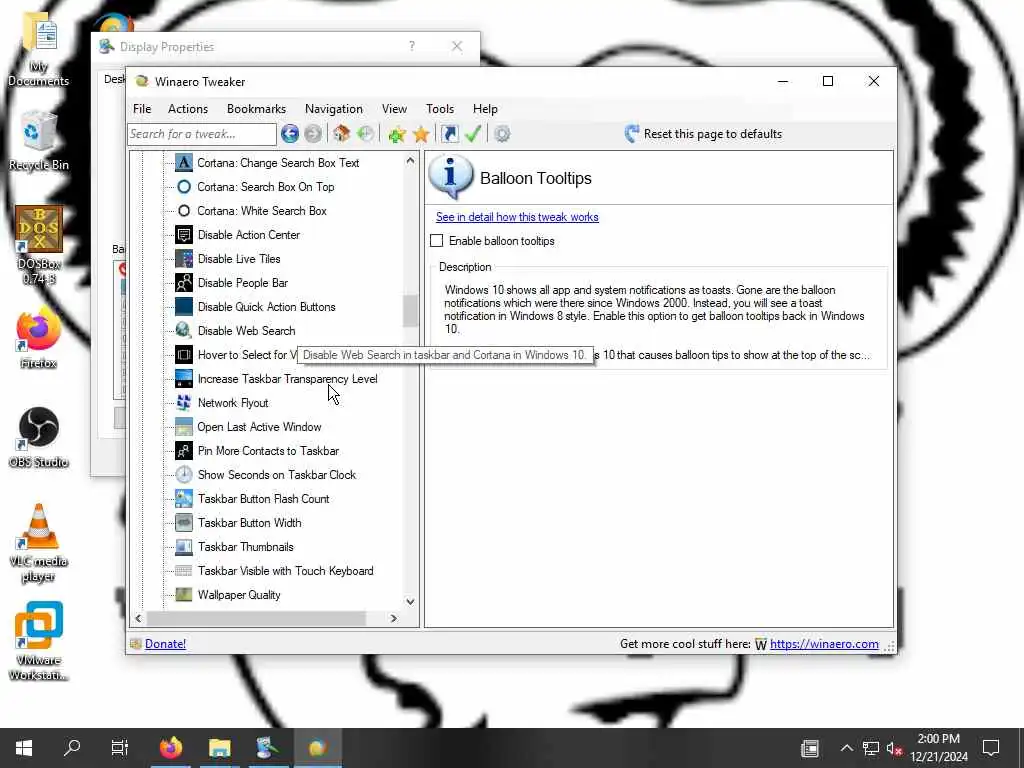
Task: Select Taskbar Button Flash Count
Action: click(264, 499)
